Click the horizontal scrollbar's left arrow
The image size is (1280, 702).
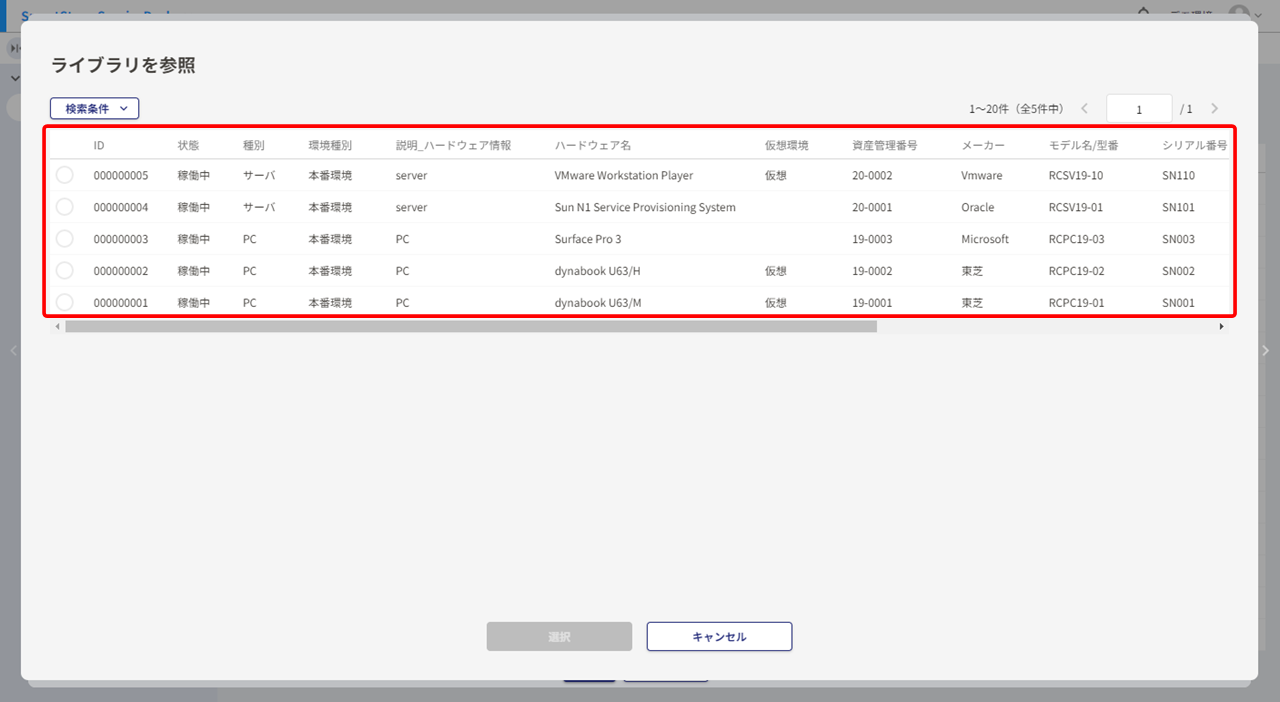57,327
